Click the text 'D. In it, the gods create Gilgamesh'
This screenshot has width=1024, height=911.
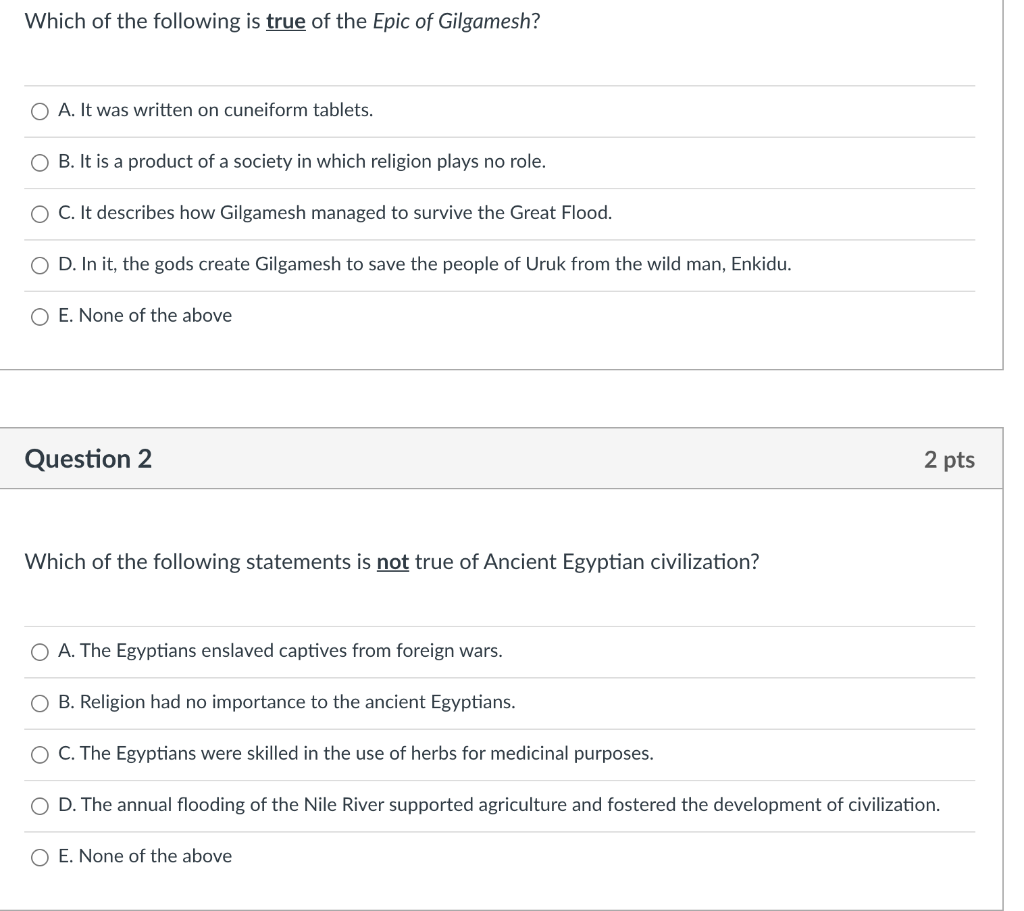200,264
